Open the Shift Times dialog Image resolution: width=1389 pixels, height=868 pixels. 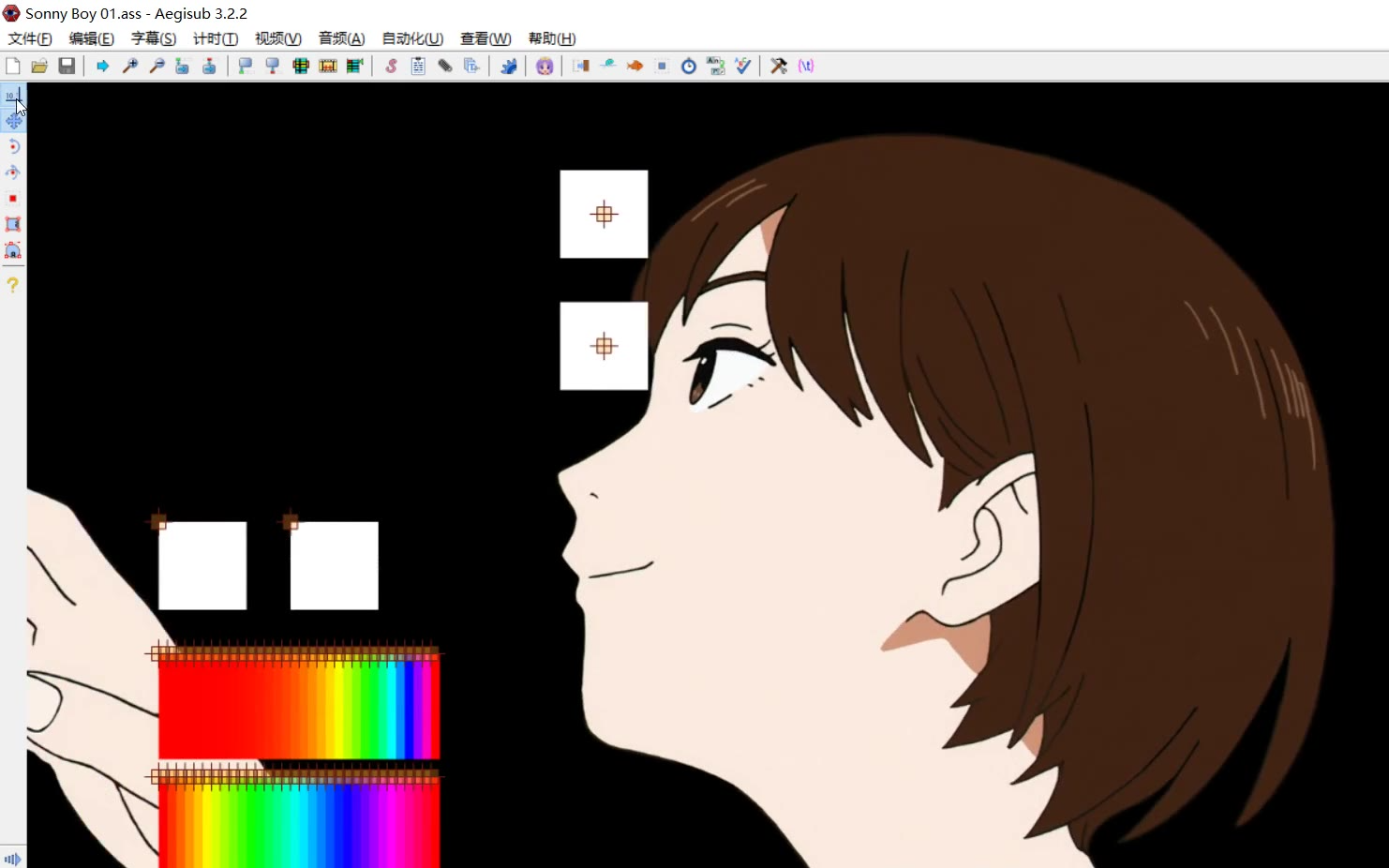pos(581,66)
